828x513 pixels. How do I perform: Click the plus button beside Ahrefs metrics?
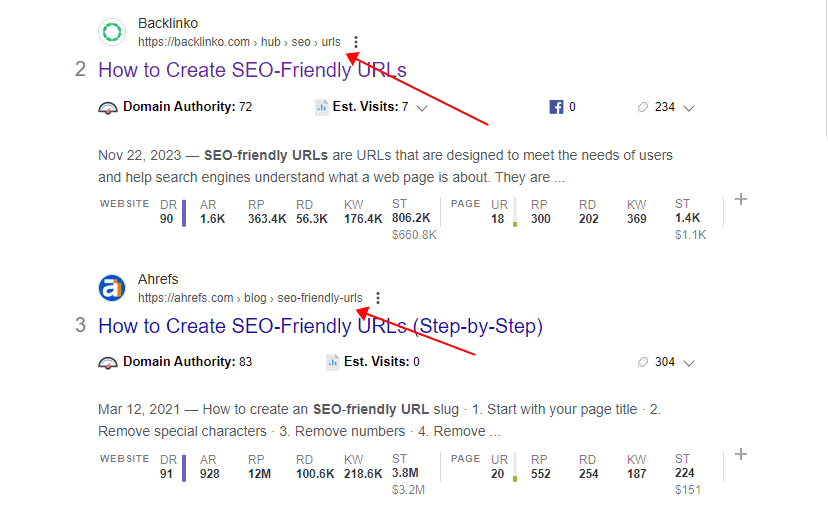741,454
